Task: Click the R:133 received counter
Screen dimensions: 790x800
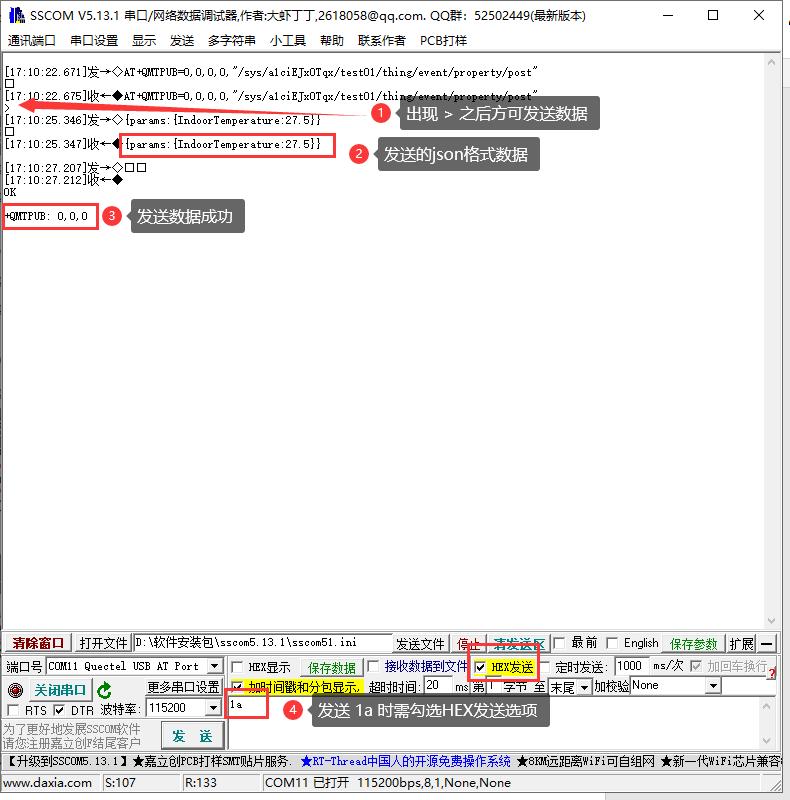Action: coord(201,783)
